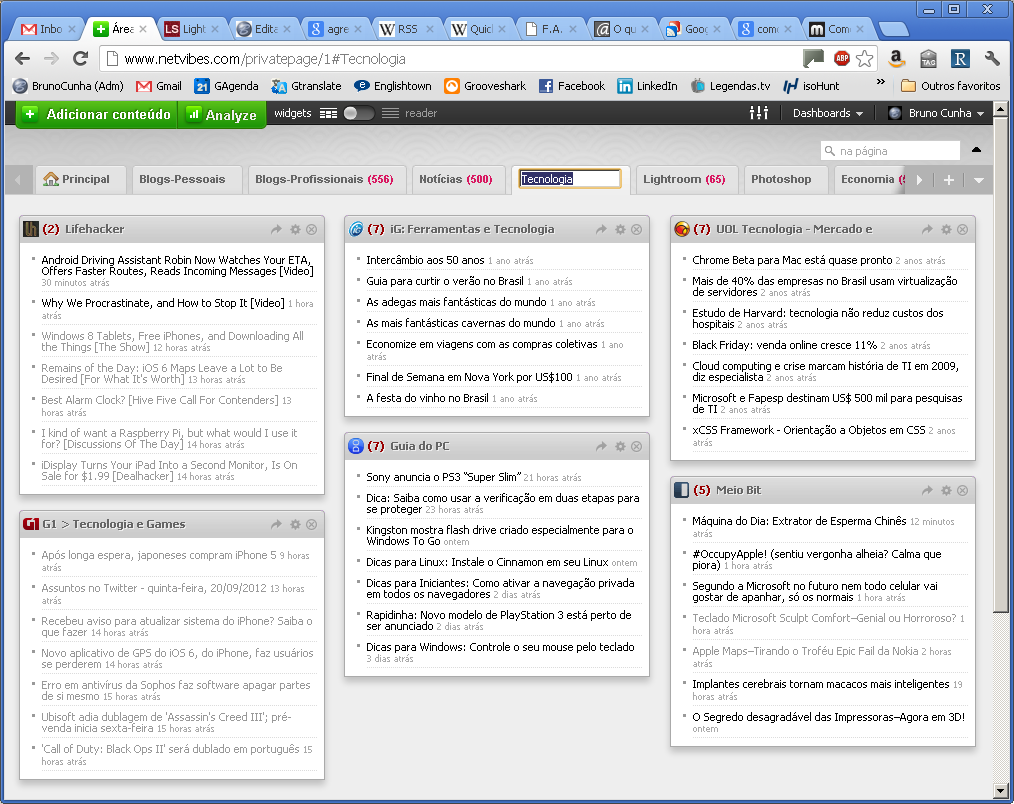Open settings gear of iG: Ferramentas widget
The width and height of the screenshot is (1014, 804).
(x=620, y=229)
